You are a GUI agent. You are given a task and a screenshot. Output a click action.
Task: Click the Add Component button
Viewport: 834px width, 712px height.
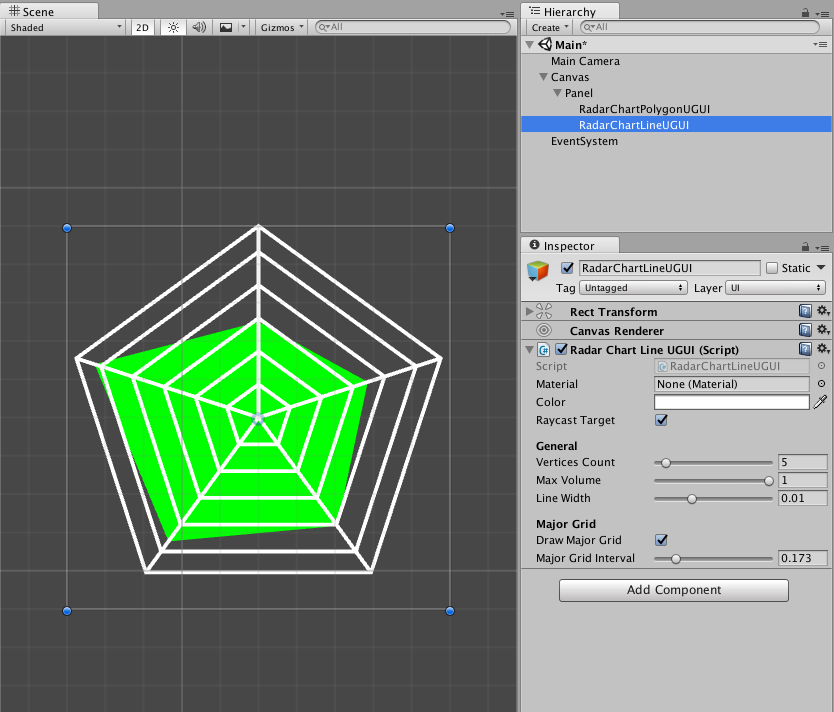673,590
